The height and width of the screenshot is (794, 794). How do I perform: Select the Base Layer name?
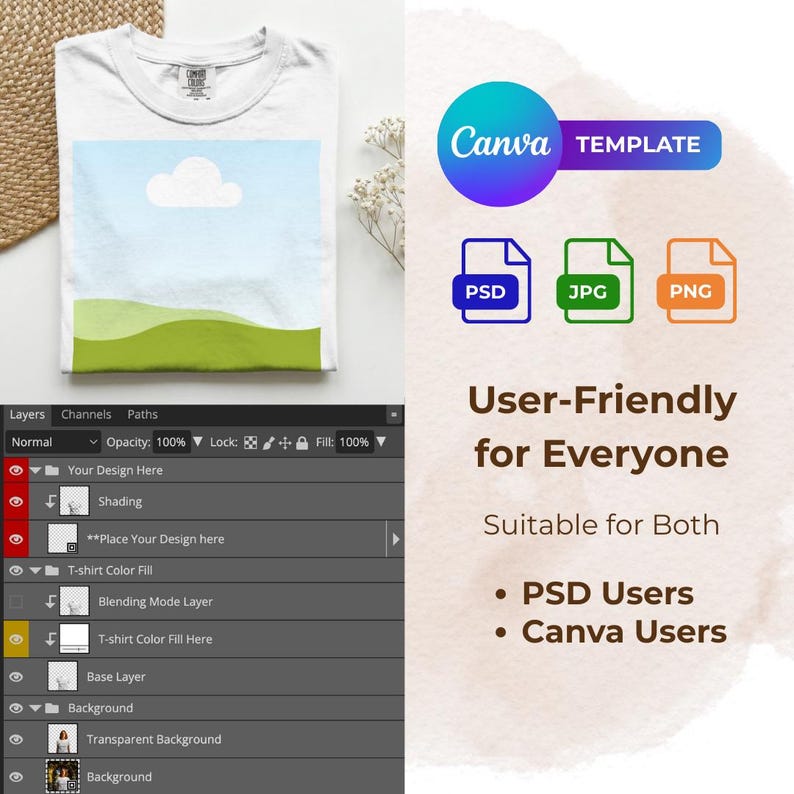(x=116, y=677)
